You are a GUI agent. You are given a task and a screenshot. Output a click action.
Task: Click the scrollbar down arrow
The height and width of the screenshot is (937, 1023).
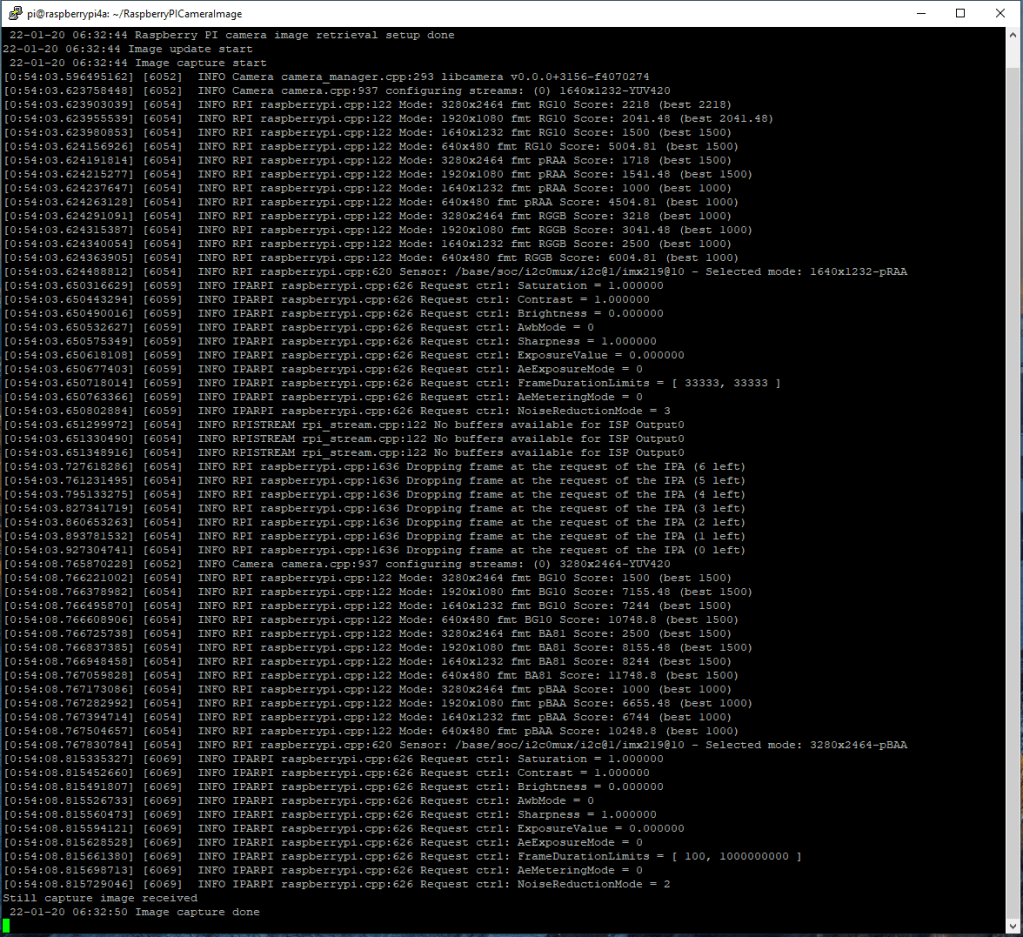point(1012,926)
